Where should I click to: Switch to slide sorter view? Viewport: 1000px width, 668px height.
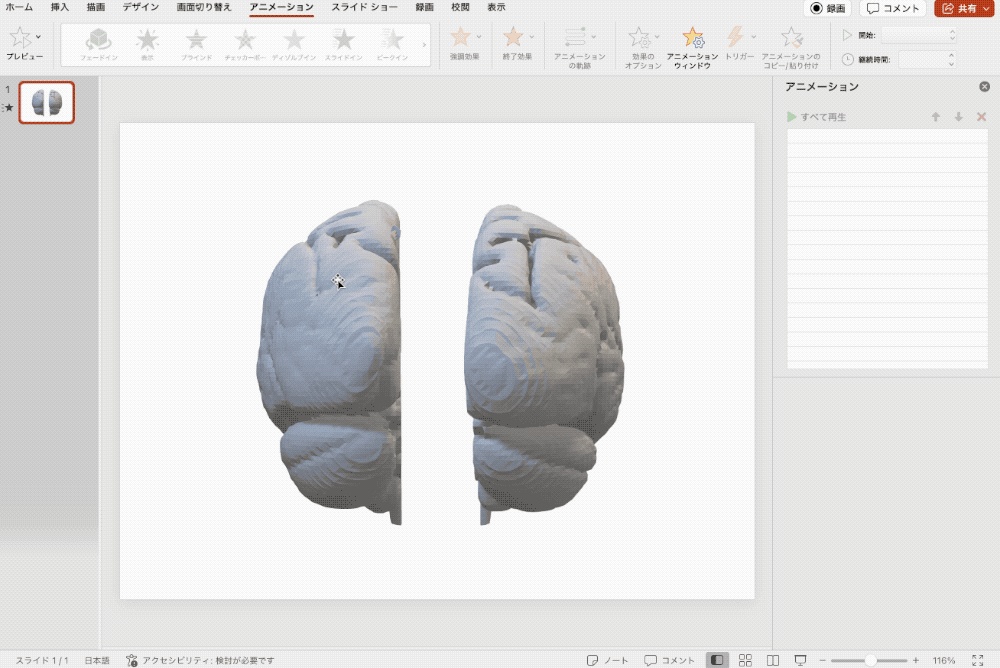(x=745, y=660)
